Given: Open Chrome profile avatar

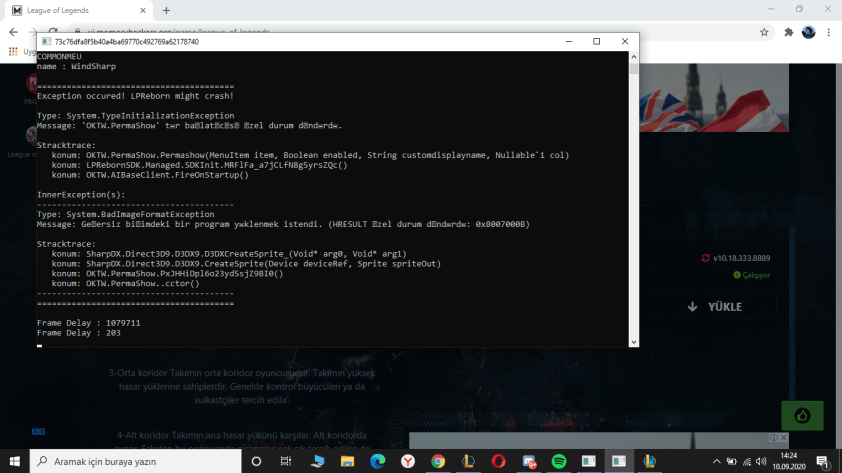Looking at the screenshot, I should pos(808,32).
